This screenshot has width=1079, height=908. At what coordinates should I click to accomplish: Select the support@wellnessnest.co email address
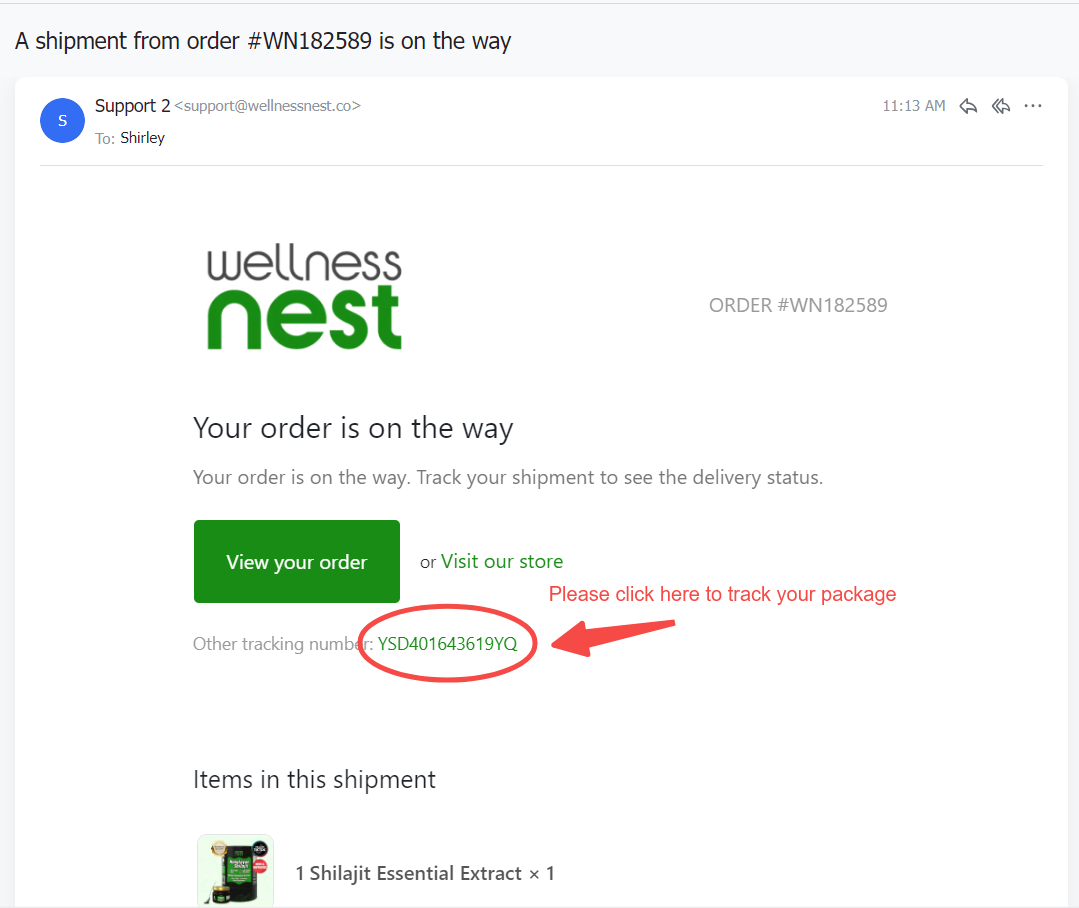pyautogui.click(x=267, y=106)
